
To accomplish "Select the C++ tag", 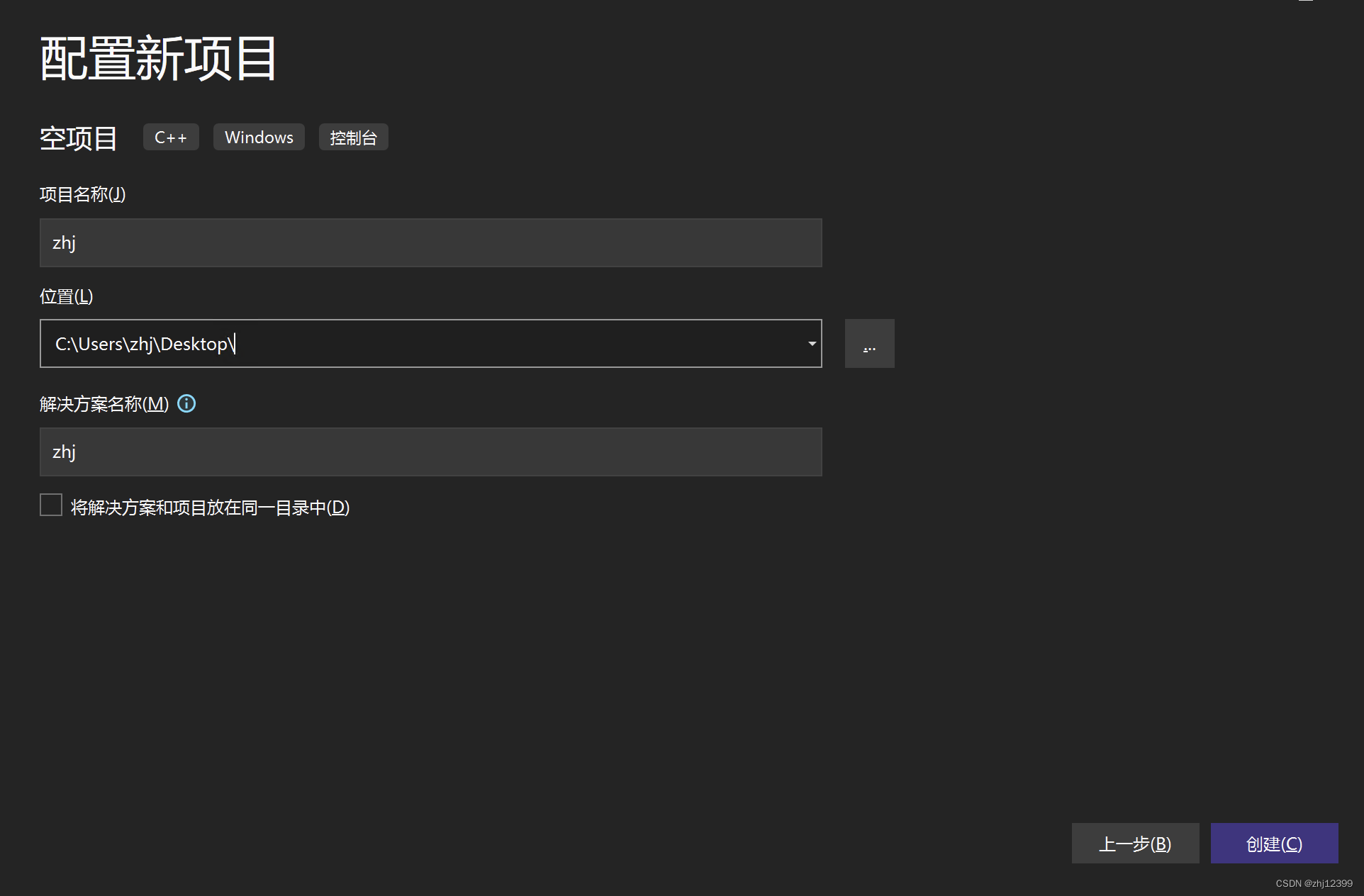I will [x=170, y=137].
